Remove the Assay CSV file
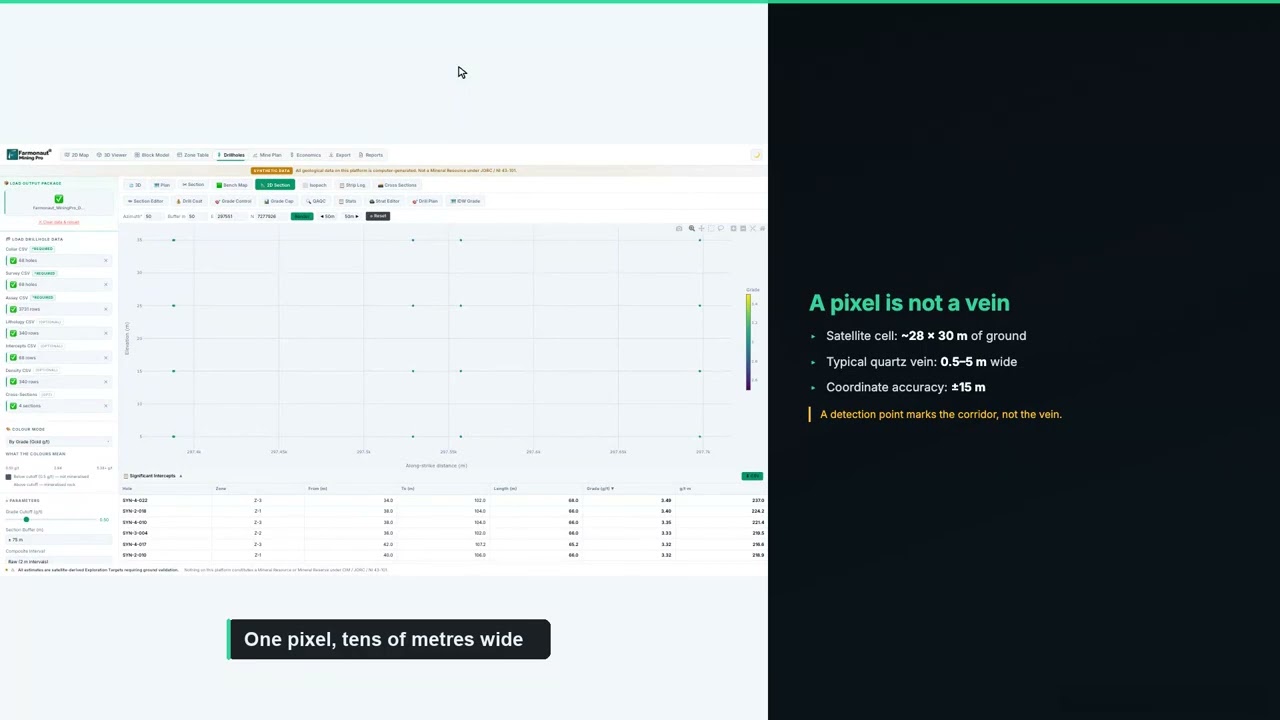 (x=105, y=309)
